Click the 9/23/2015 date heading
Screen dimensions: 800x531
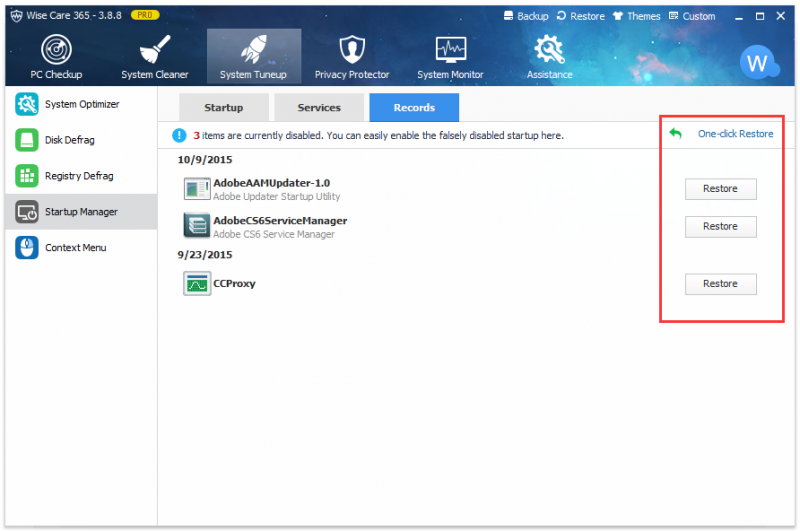tap(205, 255)
